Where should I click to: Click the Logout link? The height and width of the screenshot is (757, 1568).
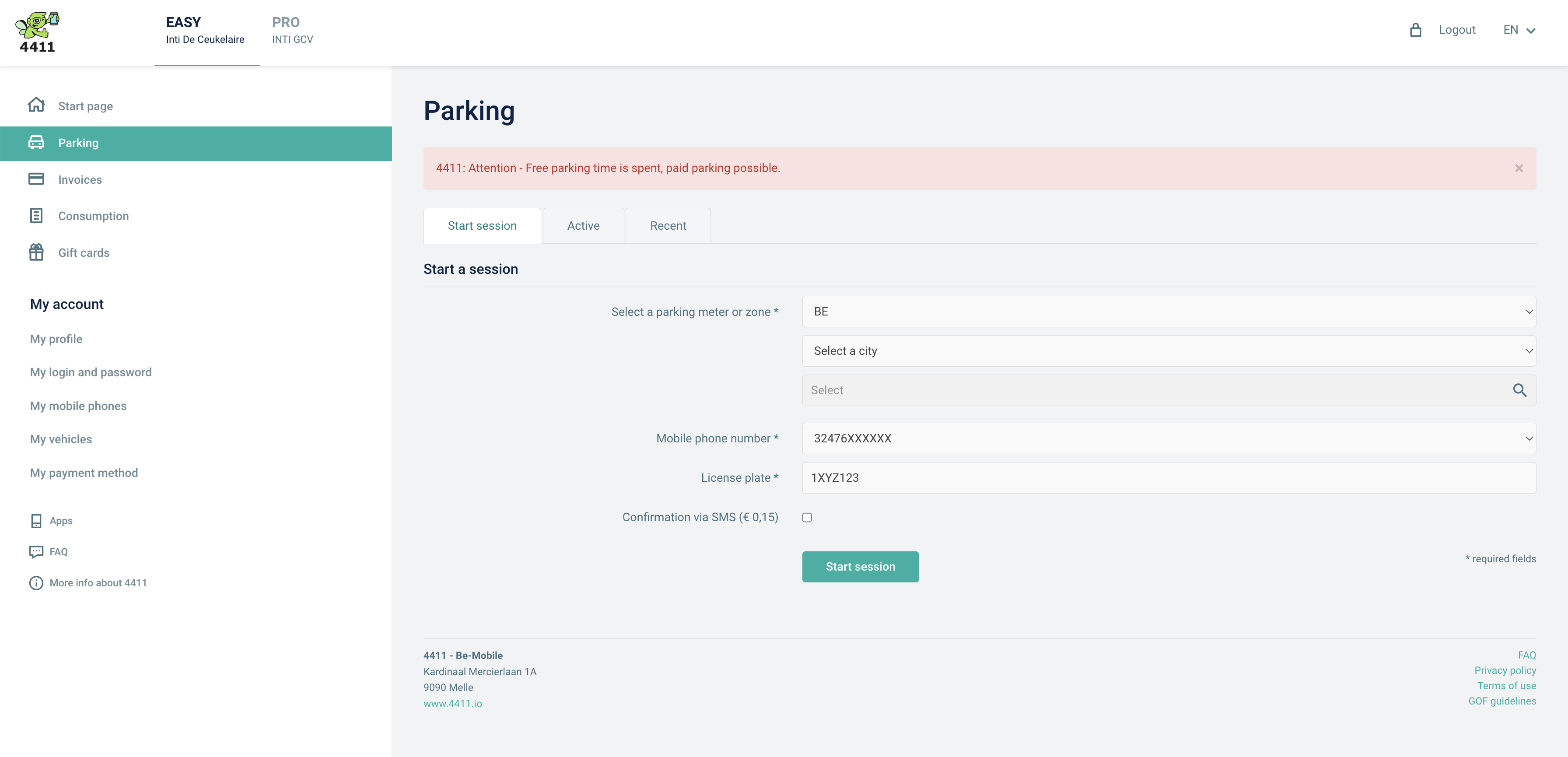[x=1456, y=30]
